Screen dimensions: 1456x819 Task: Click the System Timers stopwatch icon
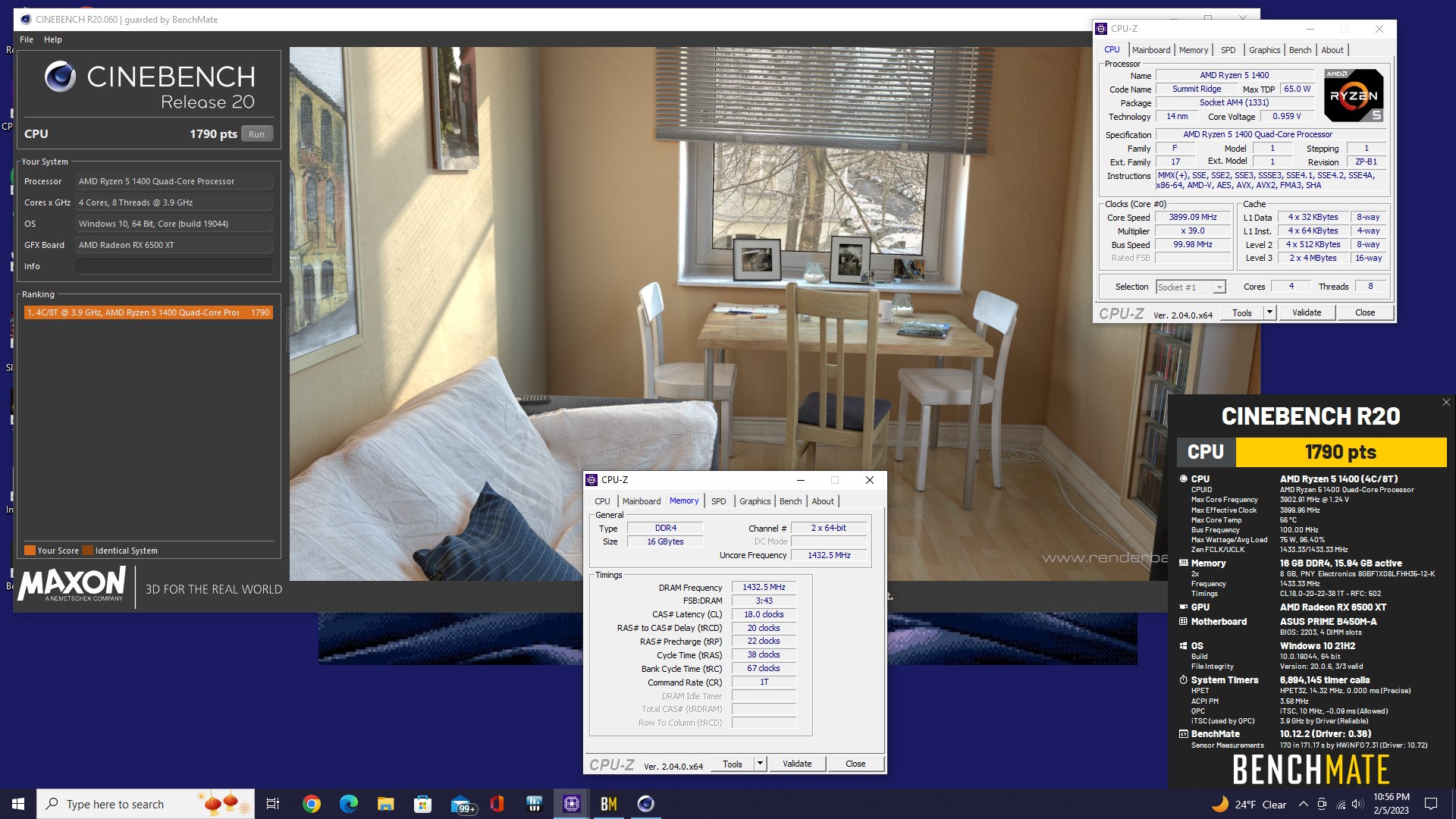1184,679
